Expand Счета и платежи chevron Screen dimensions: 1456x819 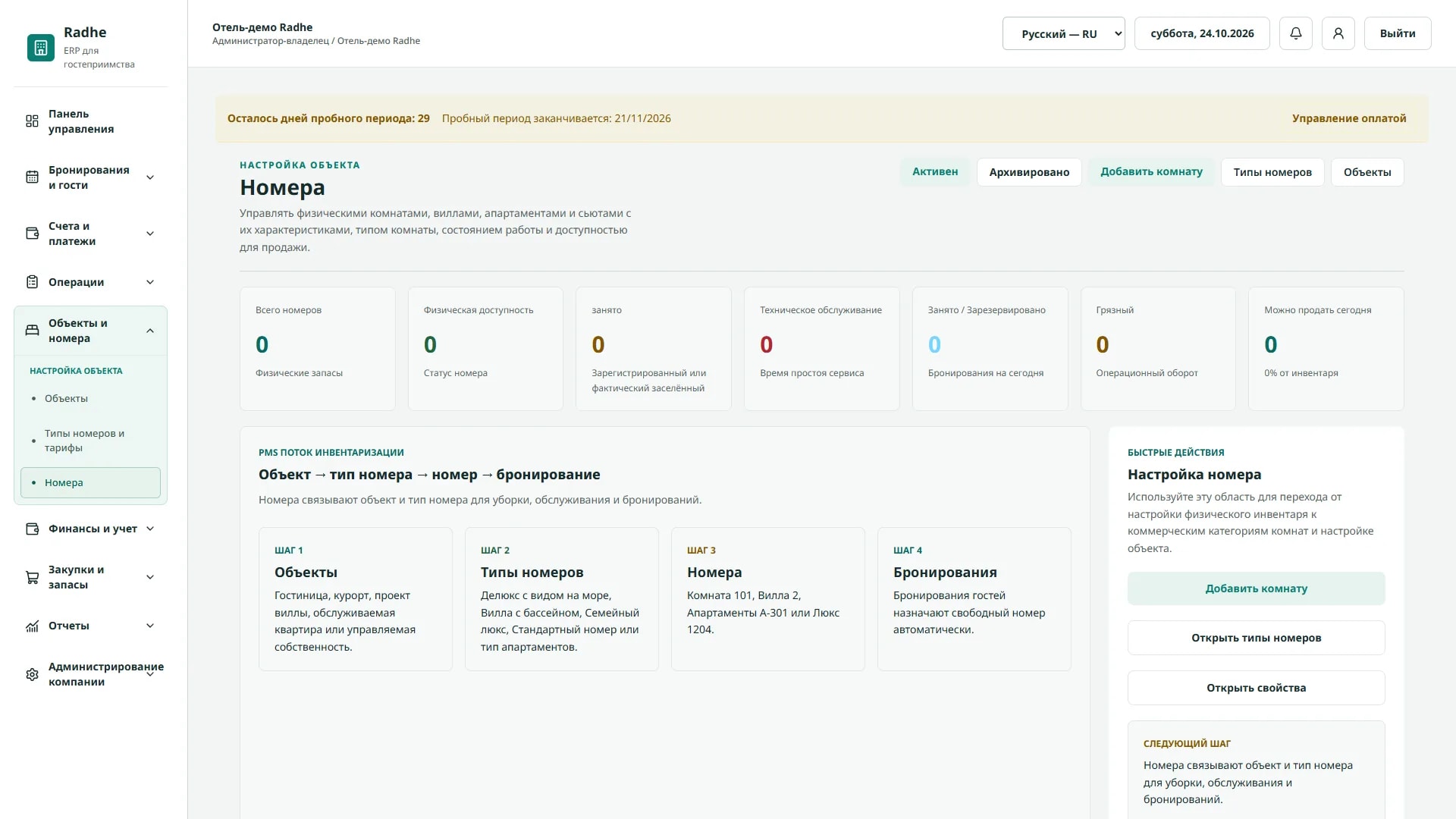point(150,234)
